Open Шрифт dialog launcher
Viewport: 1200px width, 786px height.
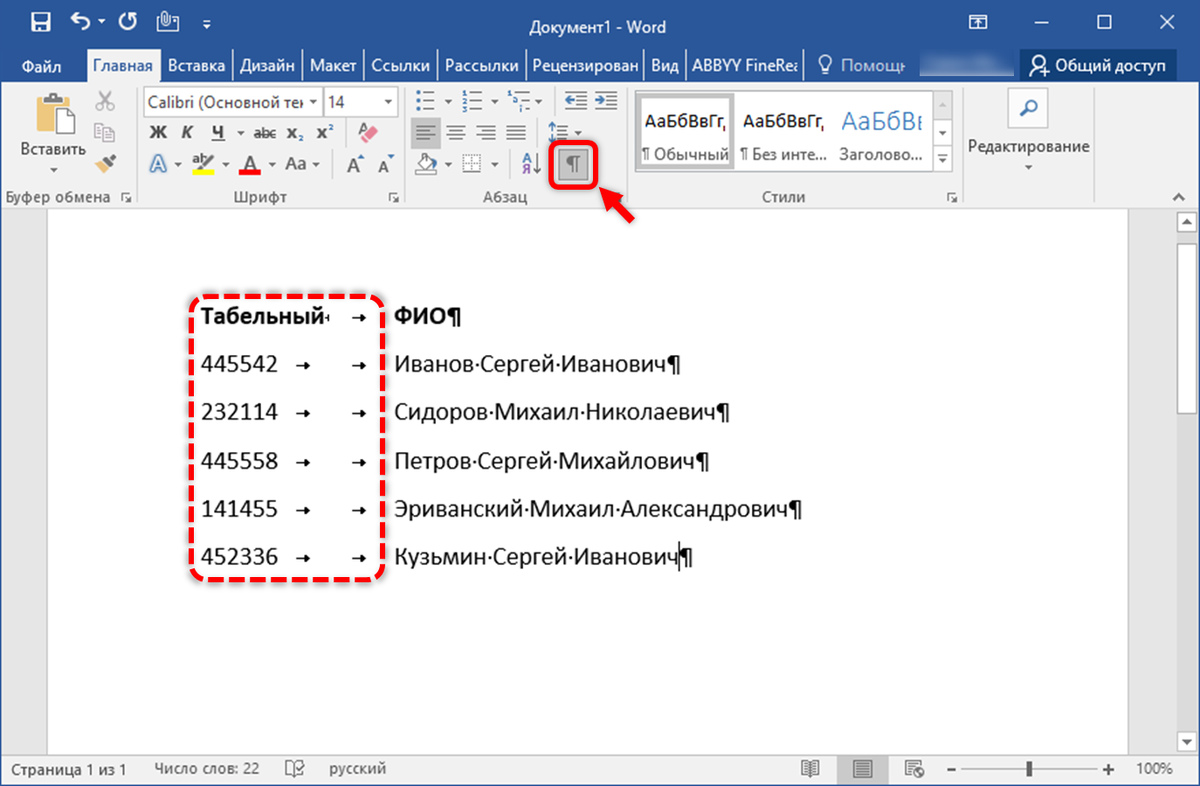pyautogui.click(x=393, y=198)
